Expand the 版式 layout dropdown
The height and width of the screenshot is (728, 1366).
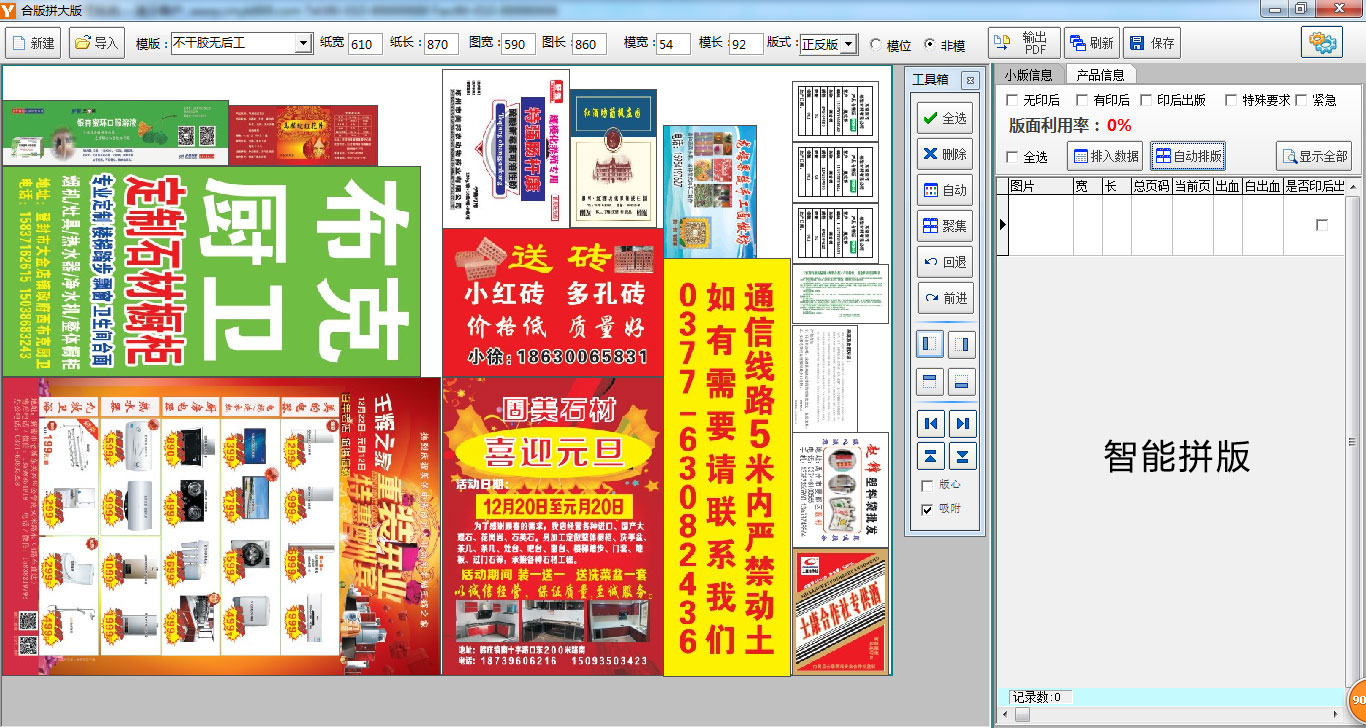coord(849,44)
